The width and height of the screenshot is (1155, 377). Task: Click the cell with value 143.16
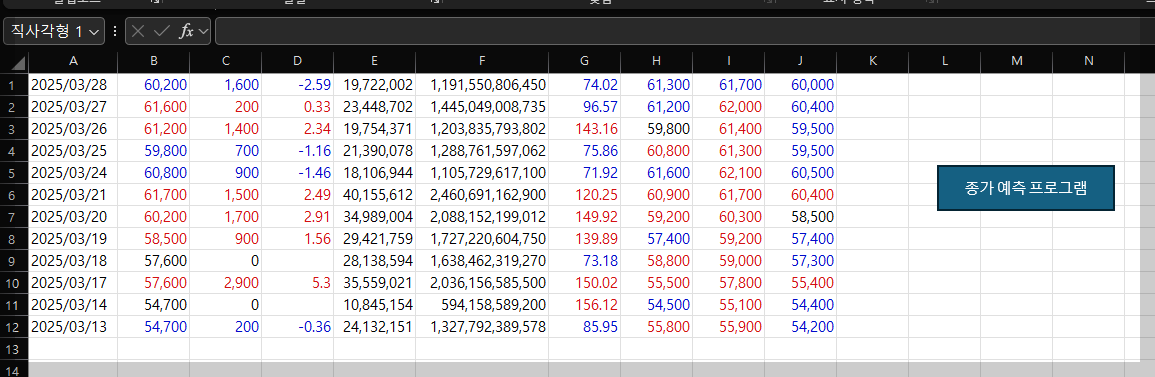pos(584,129)
